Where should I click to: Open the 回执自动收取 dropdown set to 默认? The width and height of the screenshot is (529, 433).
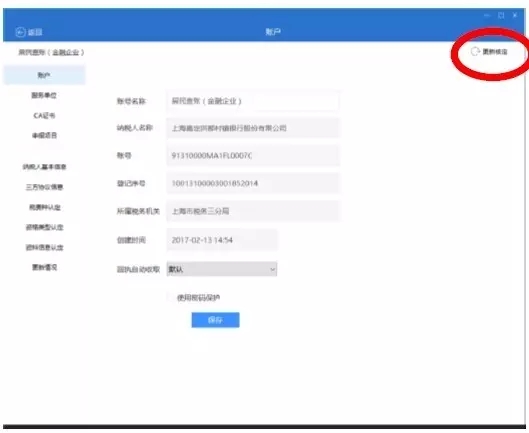pyautogui.click(x=222, y=269)
